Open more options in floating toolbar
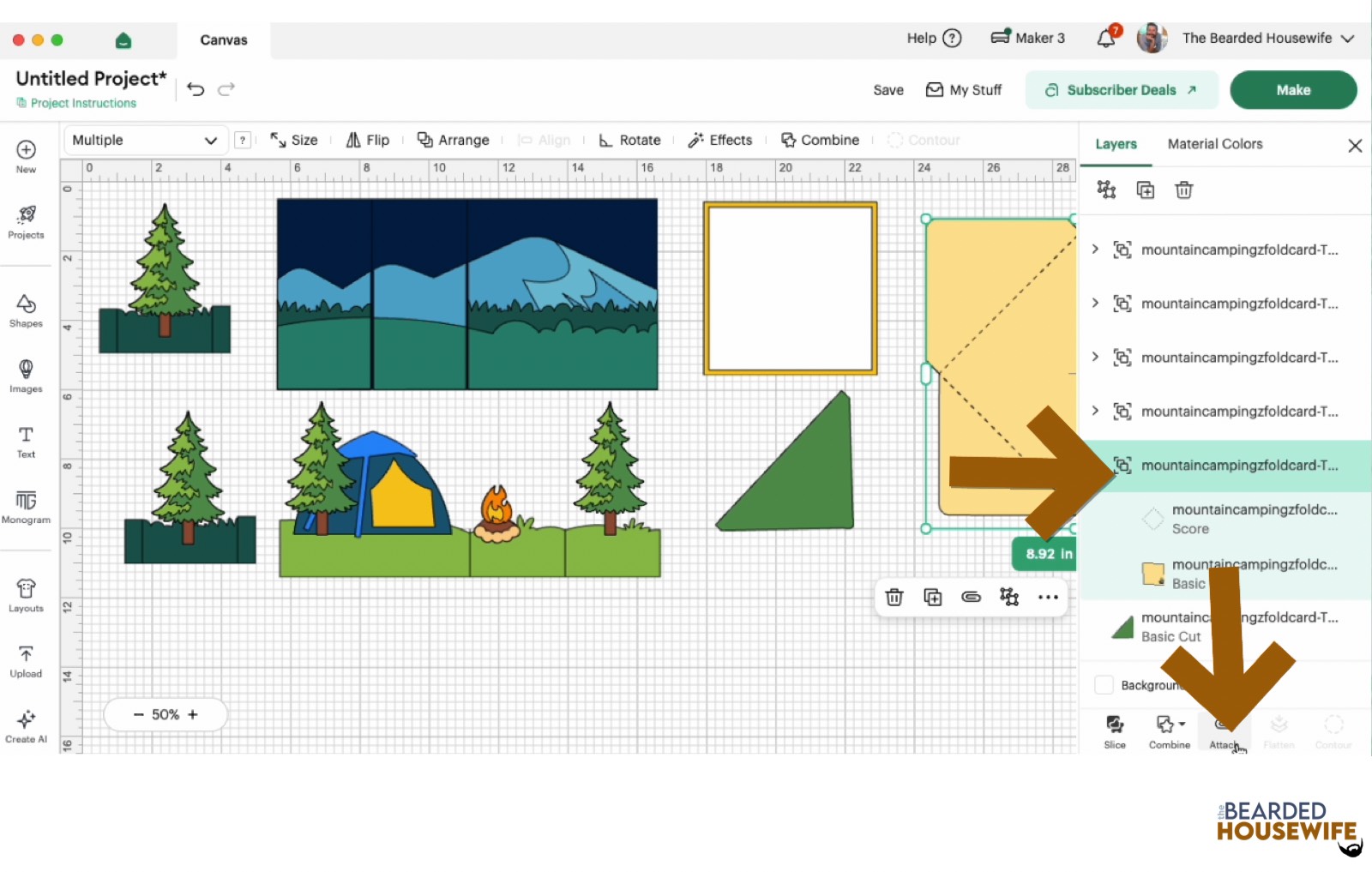This screenshot has width=1372, height=872. click(1048, 597)
